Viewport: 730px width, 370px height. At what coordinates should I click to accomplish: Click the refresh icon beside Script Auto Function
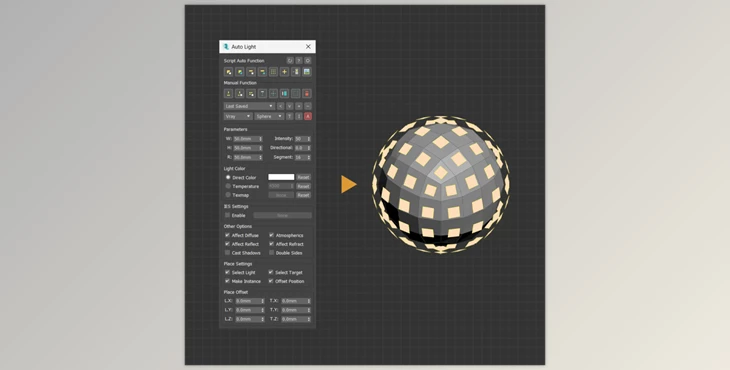click(x=290, y=61)
